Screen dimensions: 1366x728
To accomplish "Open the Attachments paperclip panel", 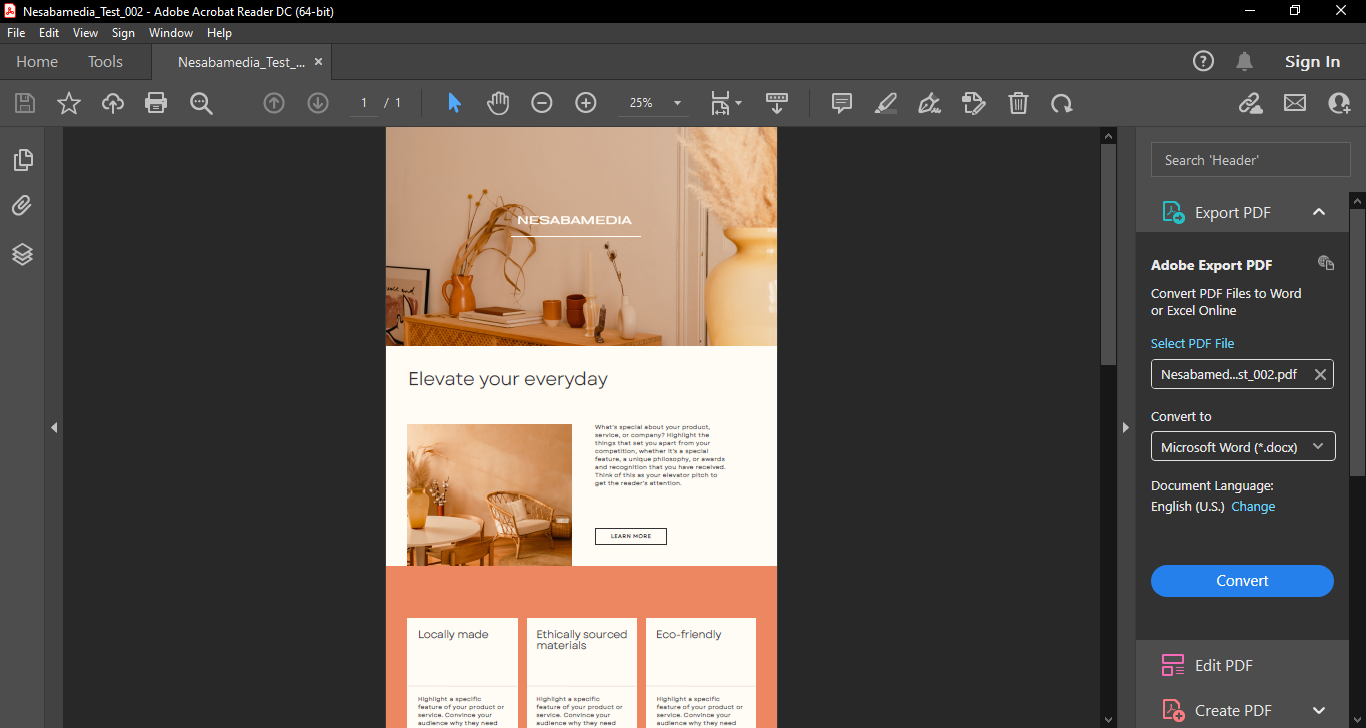I will [22, 206].
